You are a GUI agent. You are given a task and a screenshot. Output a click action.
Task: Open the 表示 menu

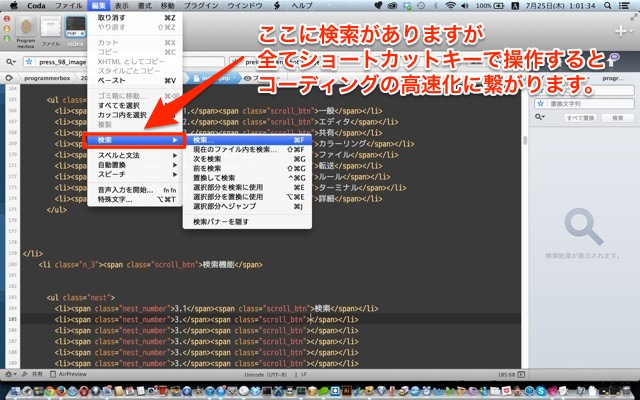(122, 6)
